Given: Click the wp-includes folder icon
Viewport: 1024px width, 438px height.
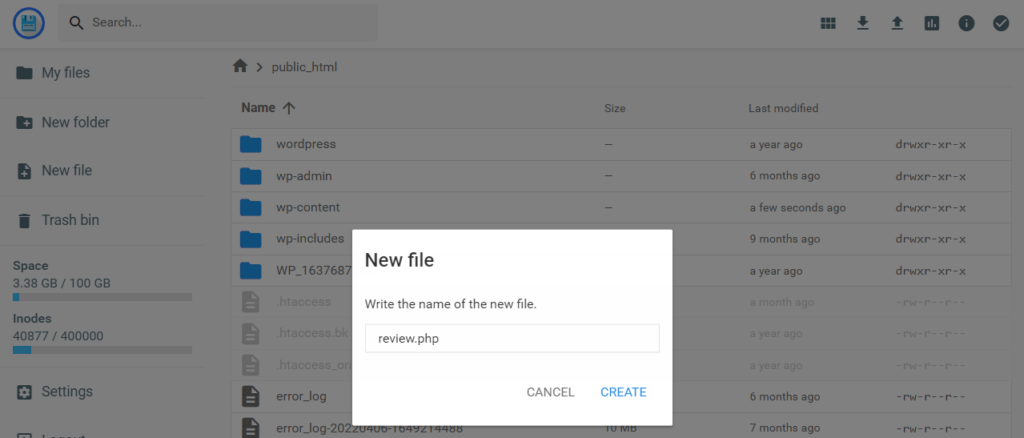Looking at the screenshot, I should (251, 239).
